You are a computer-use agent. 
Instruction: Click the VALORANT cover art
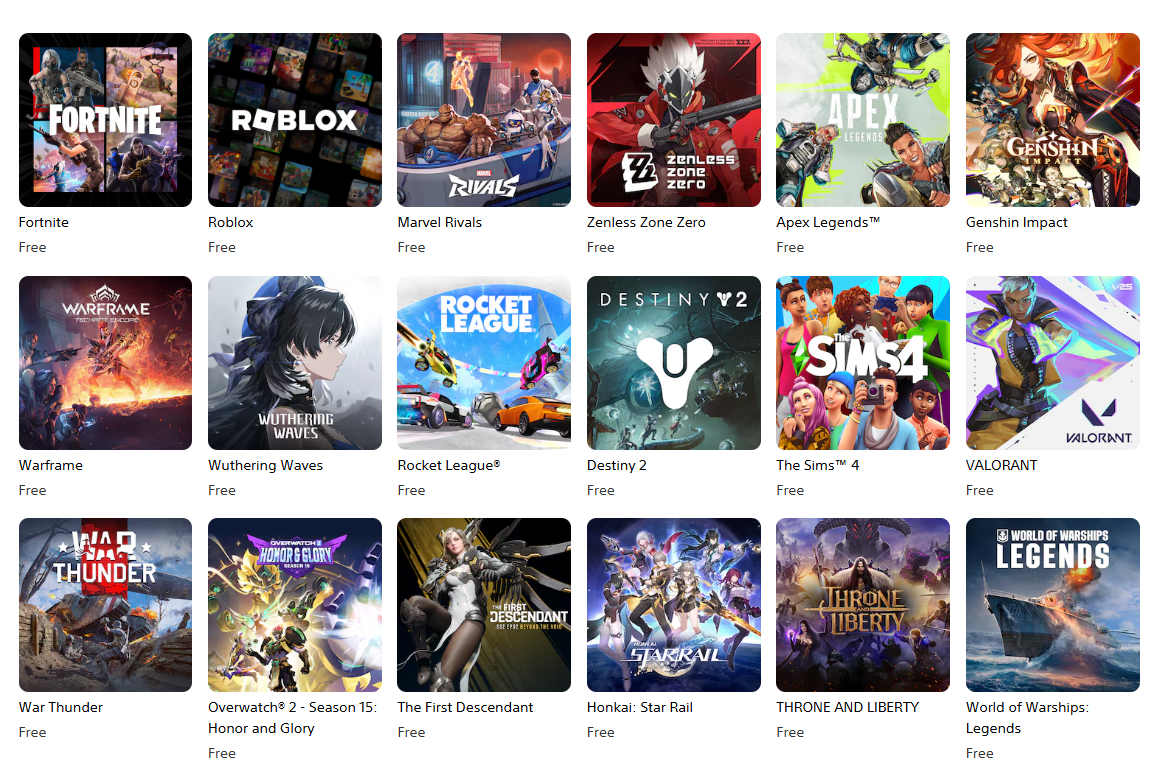tap(1053, 363)
